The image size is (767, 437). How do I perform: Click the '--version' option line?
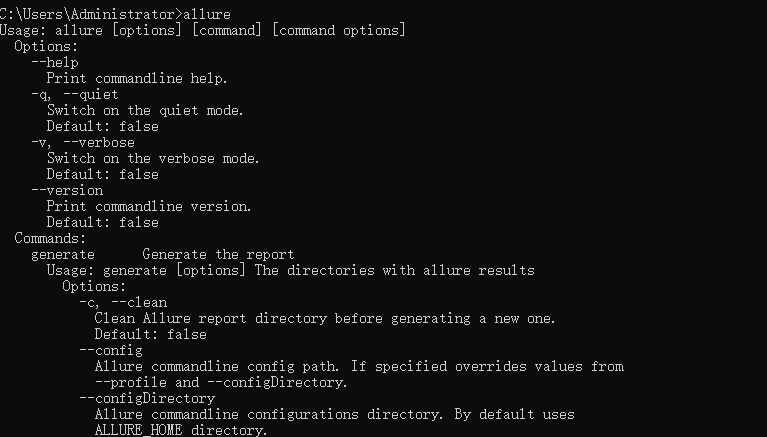(x=67, y=190)
